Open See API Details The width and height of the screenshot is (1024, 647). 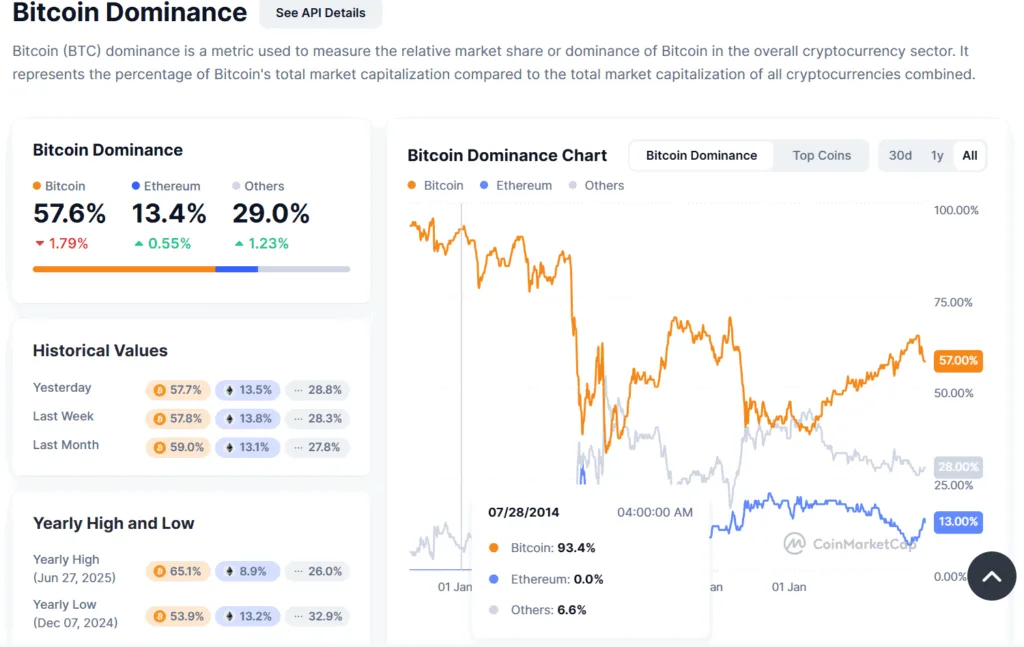point(320,13)
